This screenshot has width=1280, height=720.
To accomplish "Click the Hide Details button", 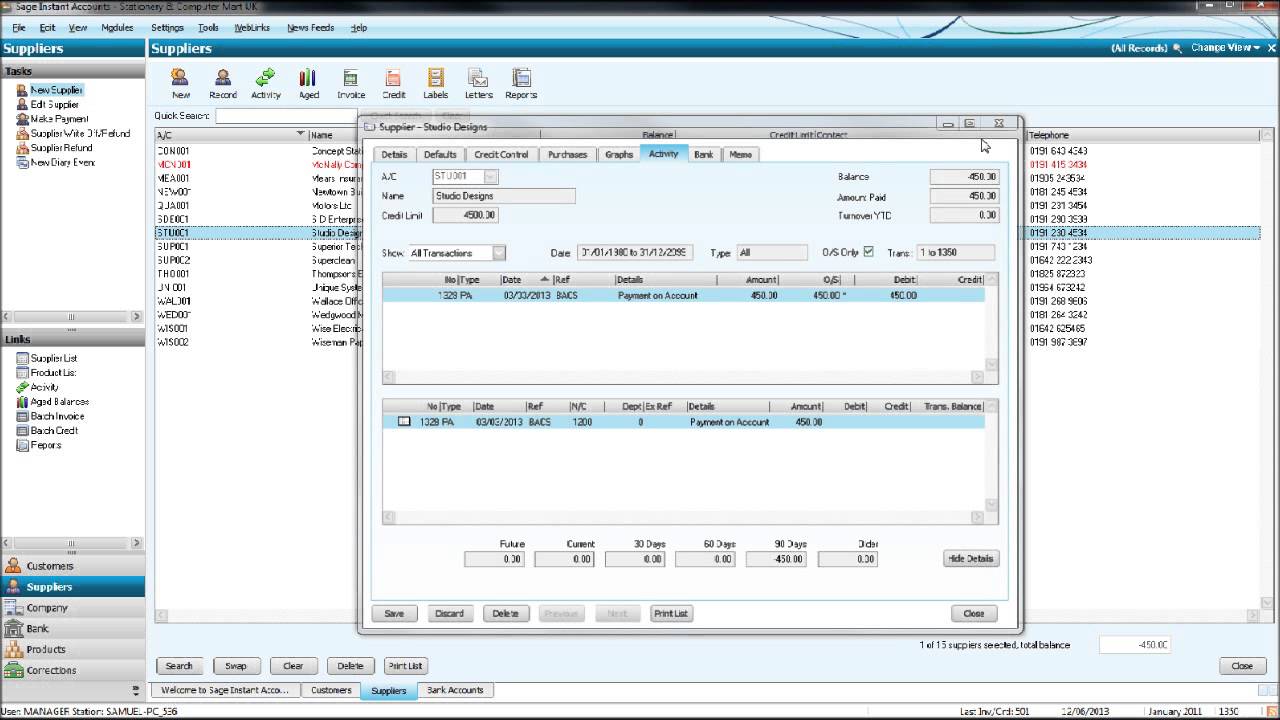I will point(970,558).
